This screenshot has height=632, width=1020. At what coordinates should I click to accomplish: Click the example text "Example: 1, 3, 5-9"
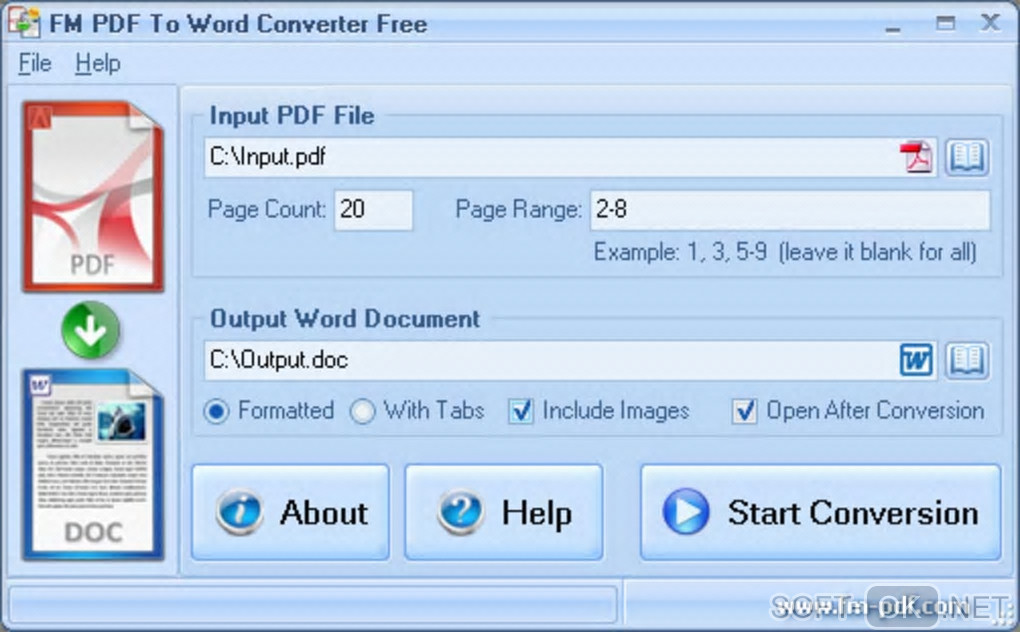(680, 252)
